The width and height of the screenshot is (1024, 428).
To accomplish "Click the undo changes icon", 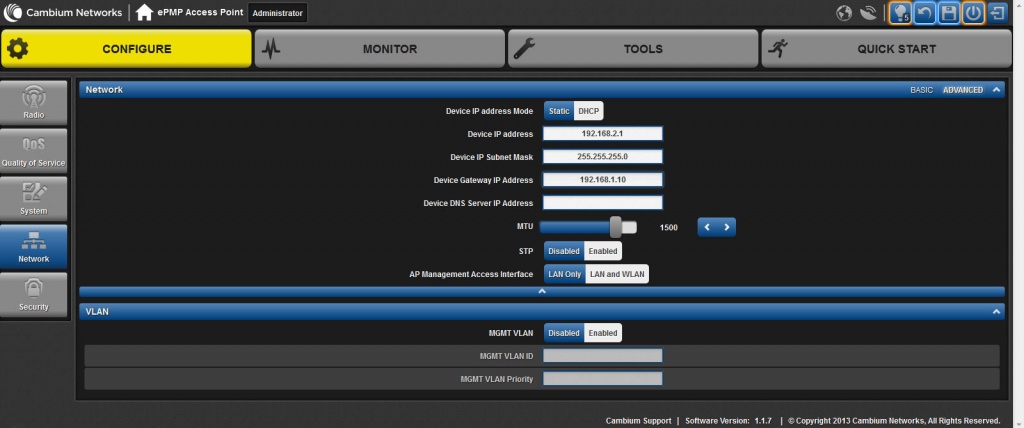I will (925, 13).
